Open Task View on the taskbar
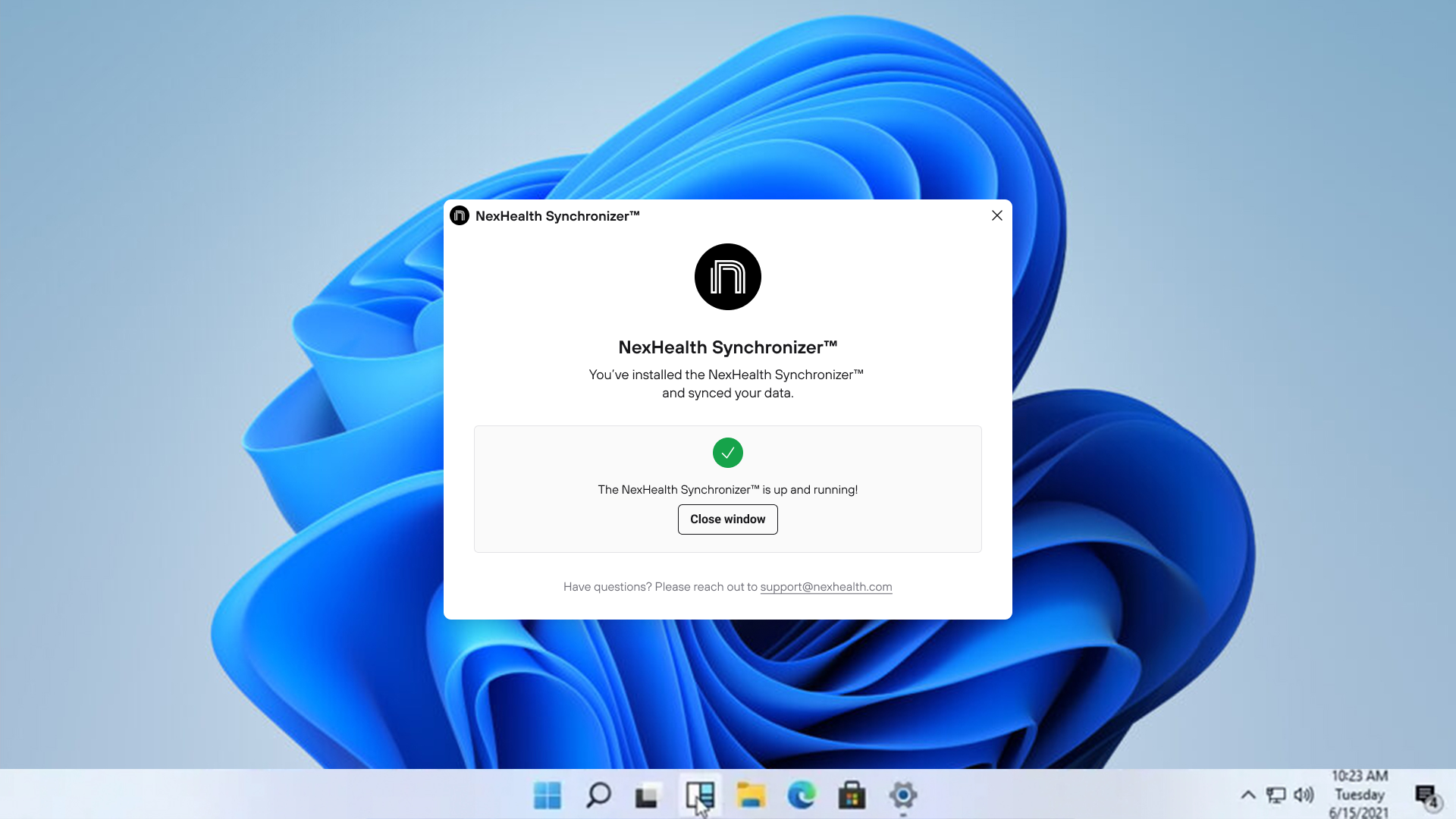1456x819 pixels. 648,795
